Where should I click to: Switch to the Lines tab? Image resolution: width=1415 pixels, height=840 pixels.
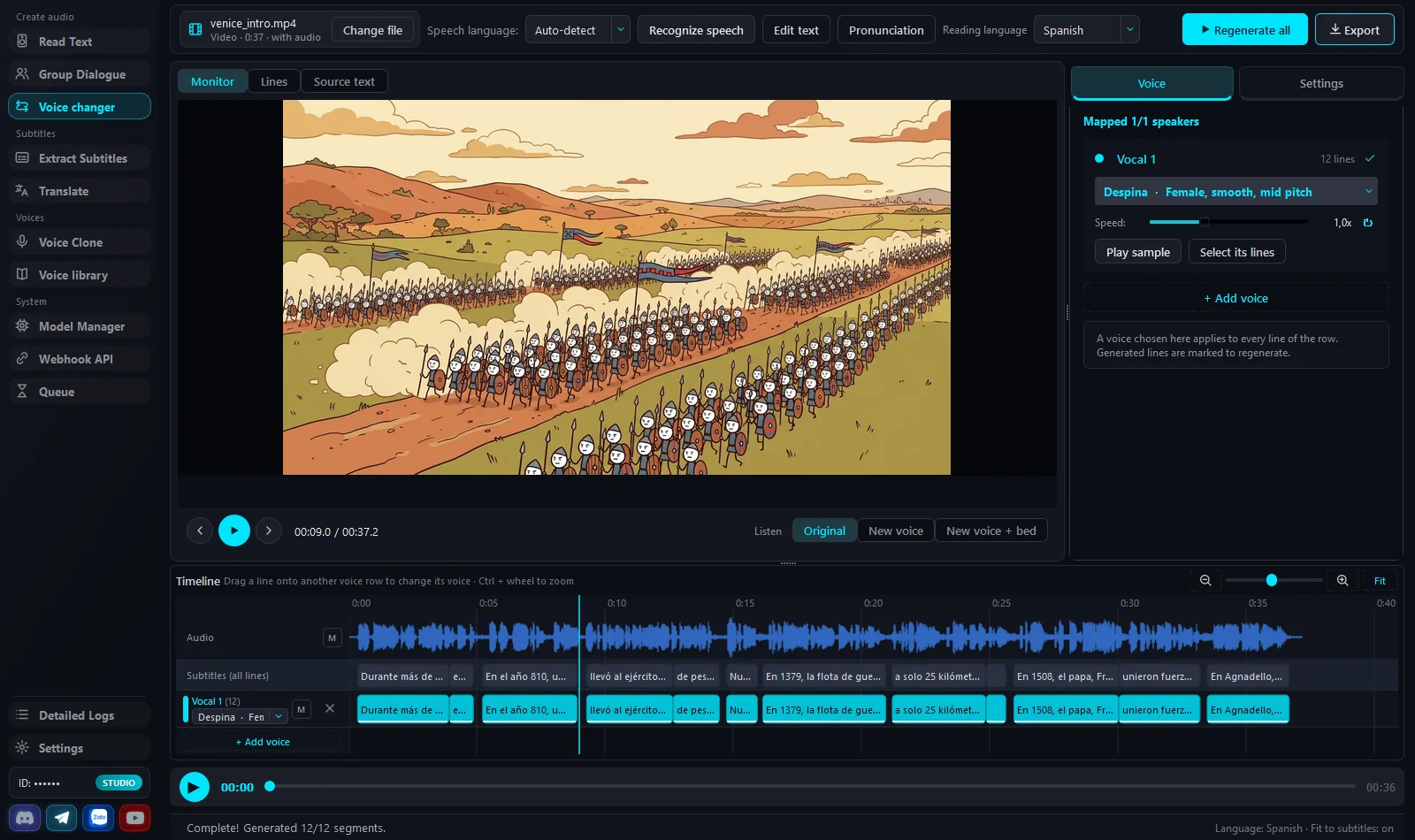(274, 81)
